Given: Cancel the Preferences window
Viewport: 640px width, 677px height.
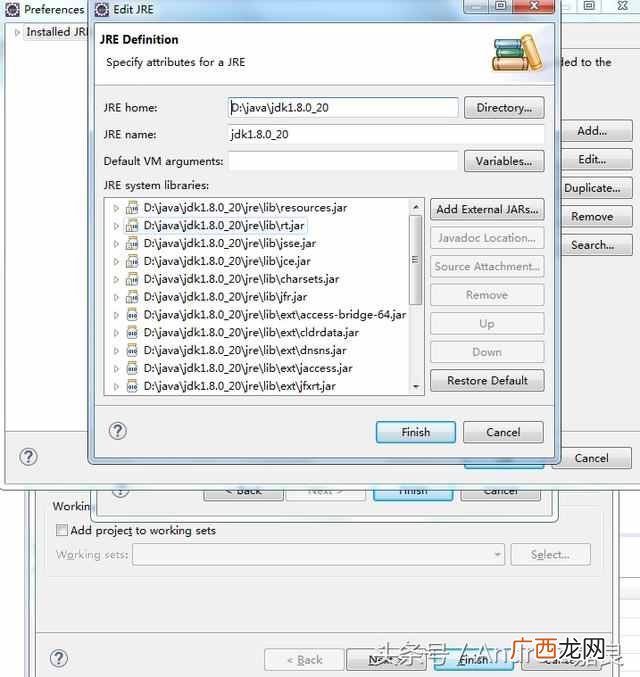Looking at the screenshot, I should click(x=592, y=458).
